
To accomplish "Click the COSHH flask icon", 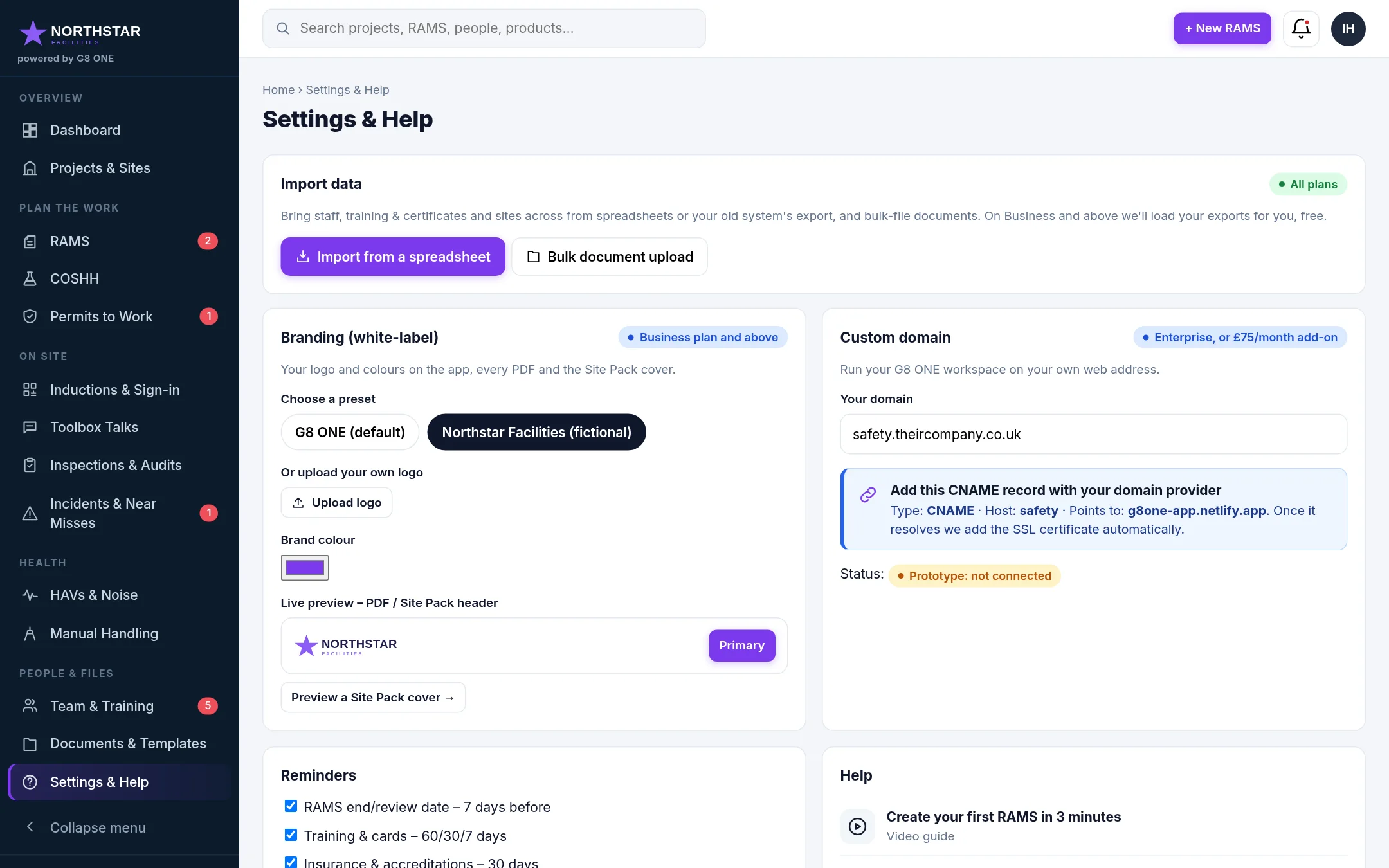I will tap(30, 278).
